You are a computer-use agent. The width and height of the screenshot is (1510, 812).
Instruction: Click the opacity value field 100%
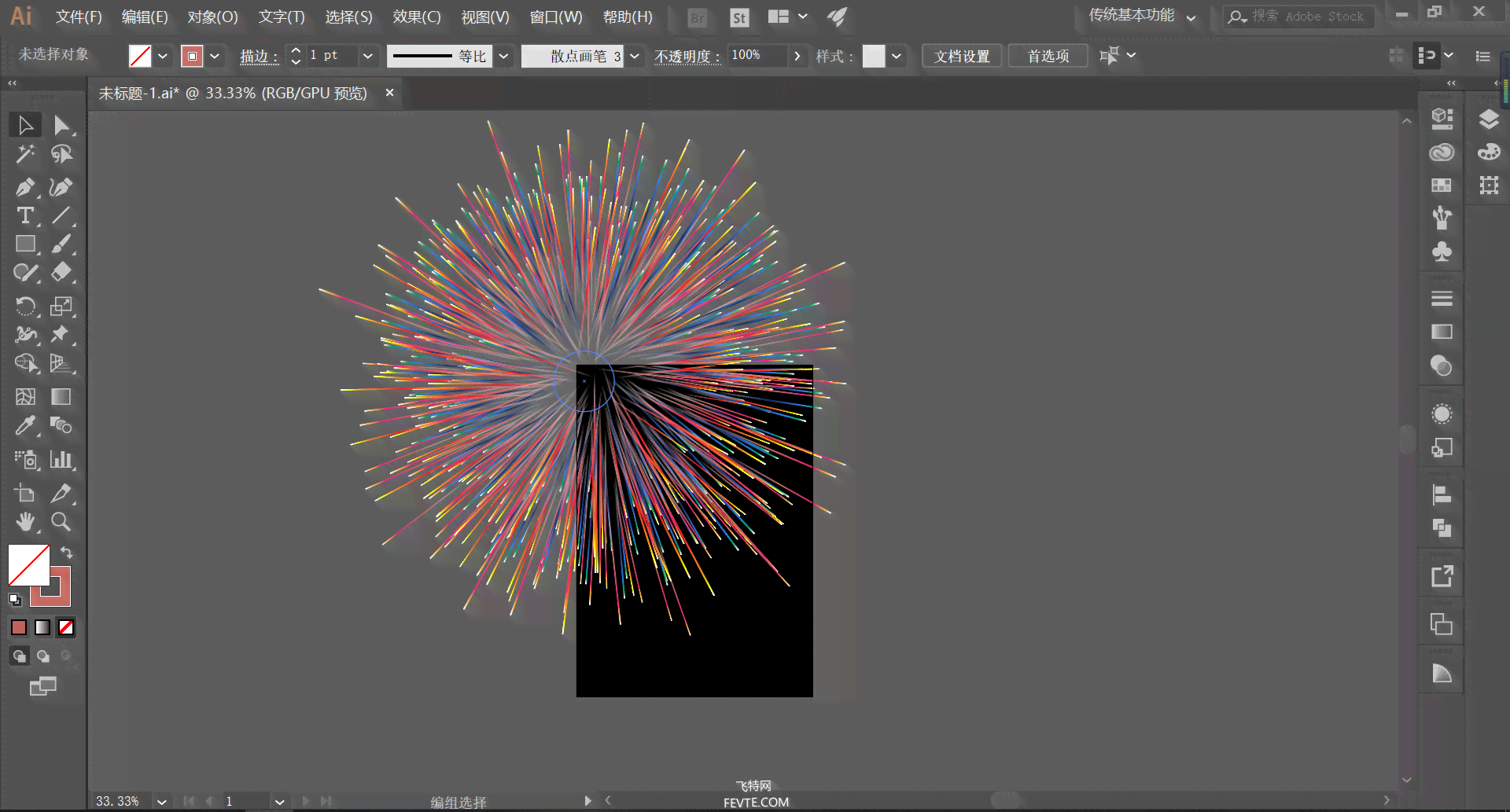(x=757, y=55)
